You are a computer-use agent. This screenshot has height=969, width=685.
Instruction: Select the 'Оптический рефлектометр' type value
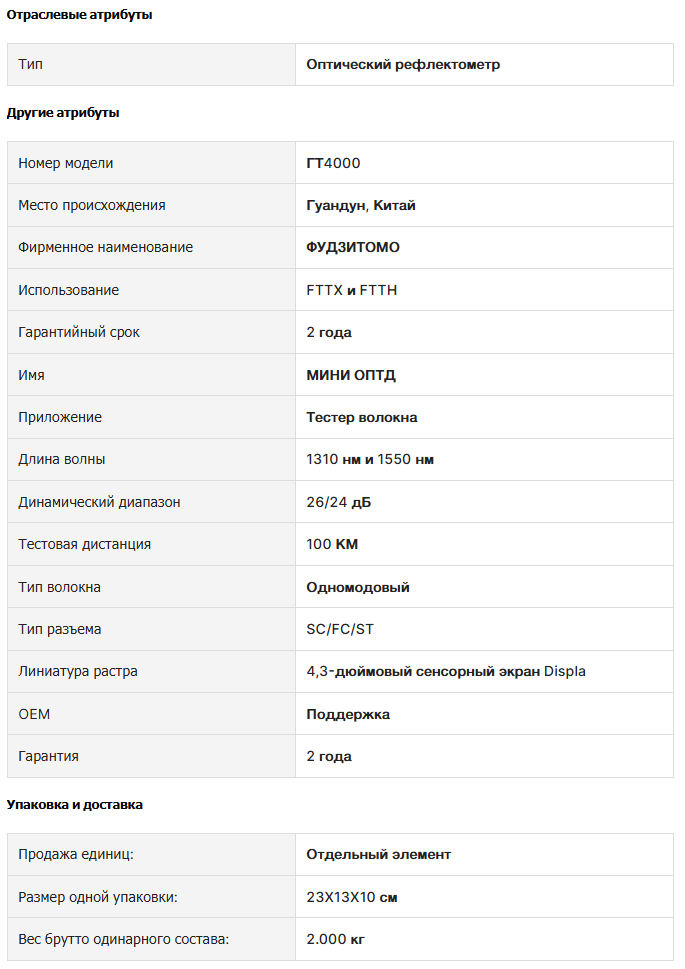coord(403,65)
